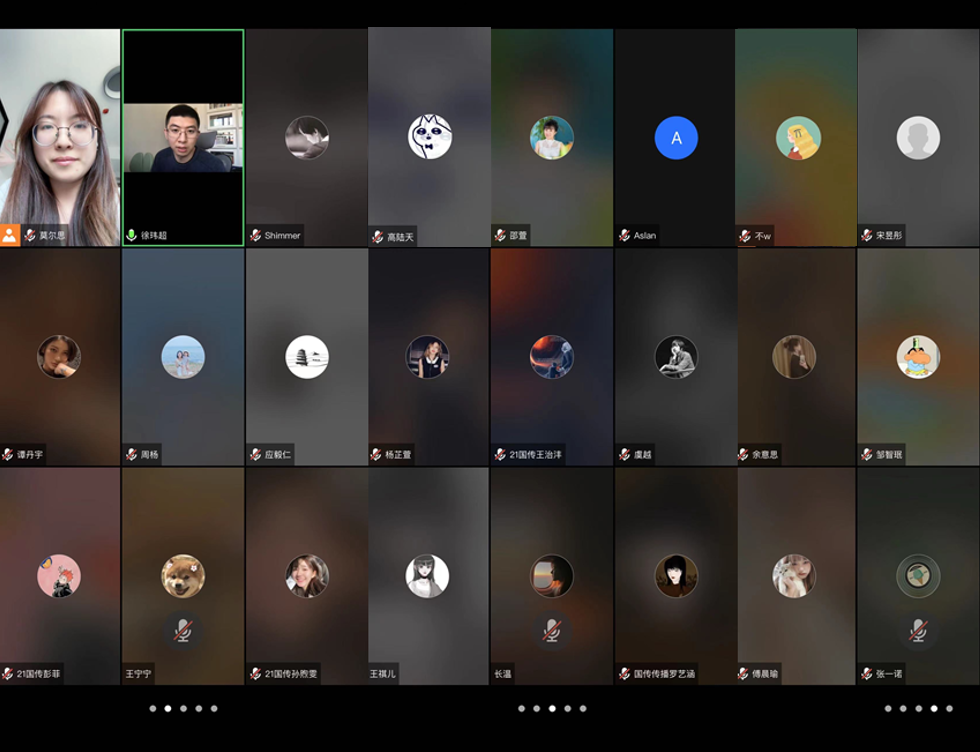Click the first dot in the leftmost page indicator
The height and width of the screenshot is (752, 980).
point(152,708)
